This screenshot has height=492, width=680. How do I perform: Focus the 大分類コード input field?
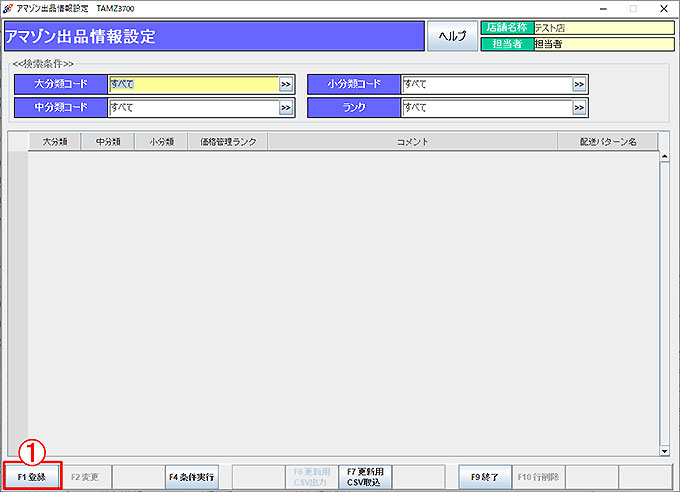pyautogui.click(x=194, y=84)
